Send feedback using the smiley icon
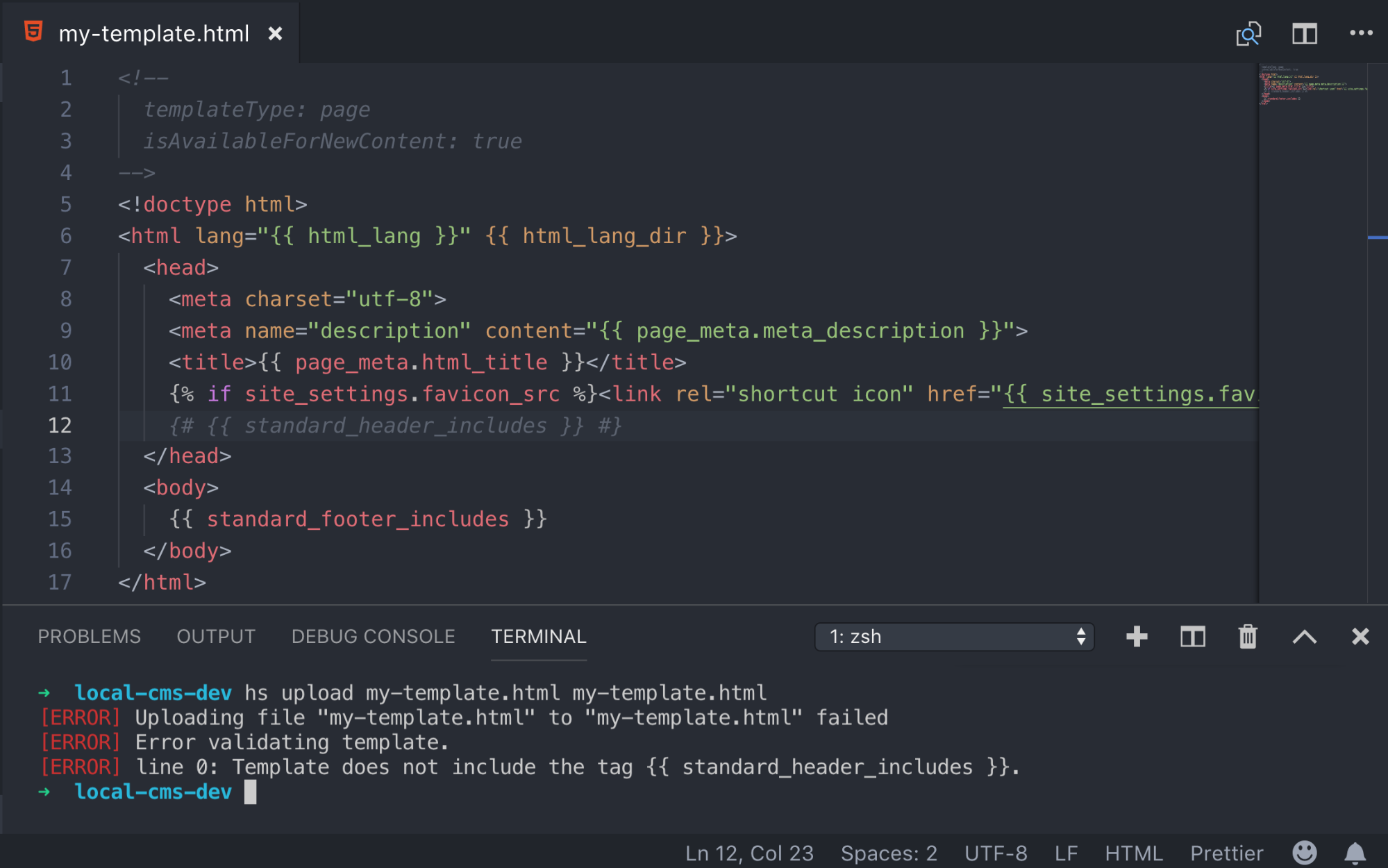The image size is (1388, 868). [1305, 853]
